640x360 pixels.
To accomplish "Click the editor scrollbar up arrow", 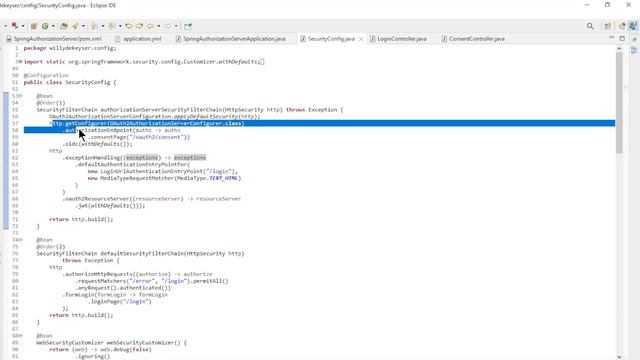I will point(619,49).
